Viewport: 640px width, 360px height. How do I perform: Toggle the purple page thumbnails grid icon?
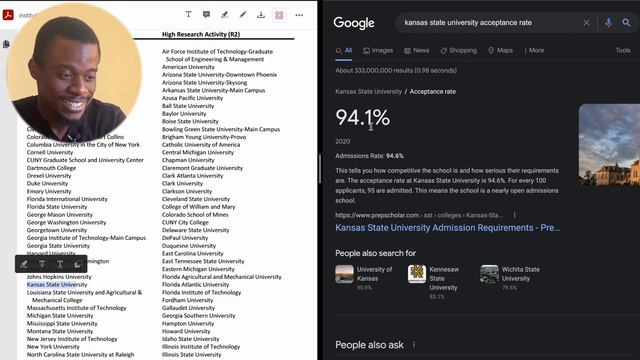click(x=279, y=15)
